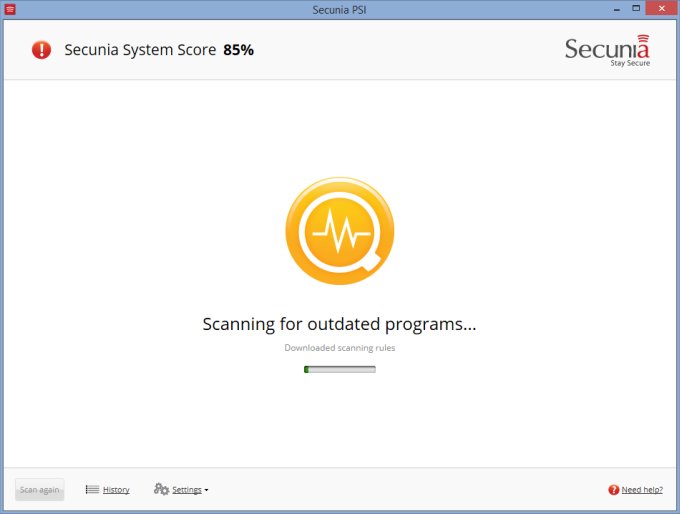680x514 pixels.
Task: Click the Stay Secure tagline
Action: [x=630, y=63]
